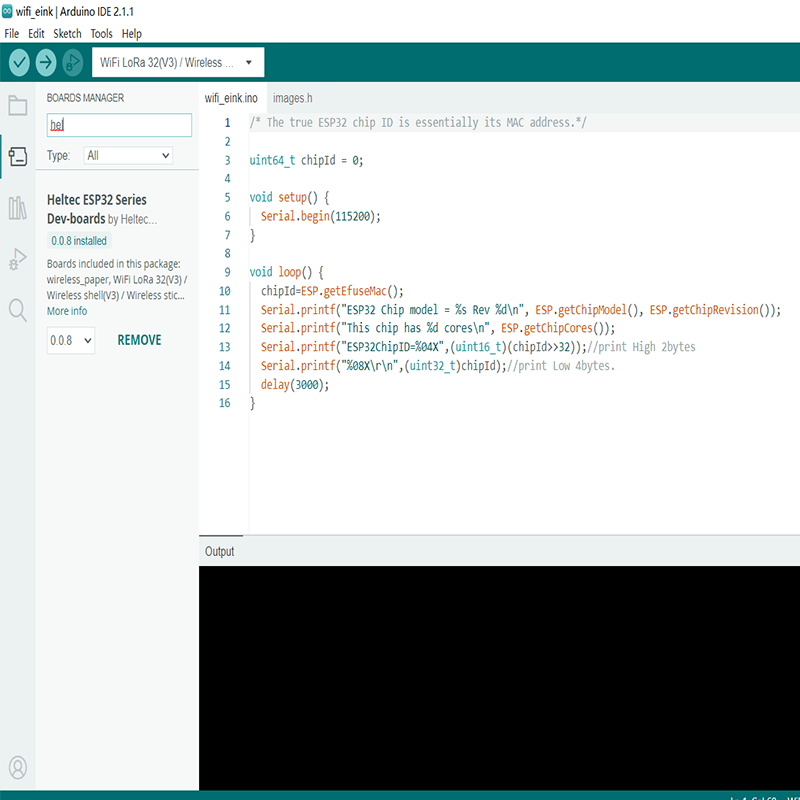Click the Verify sketch checkmark button
The image size is (800, 800).
(19, 62)
